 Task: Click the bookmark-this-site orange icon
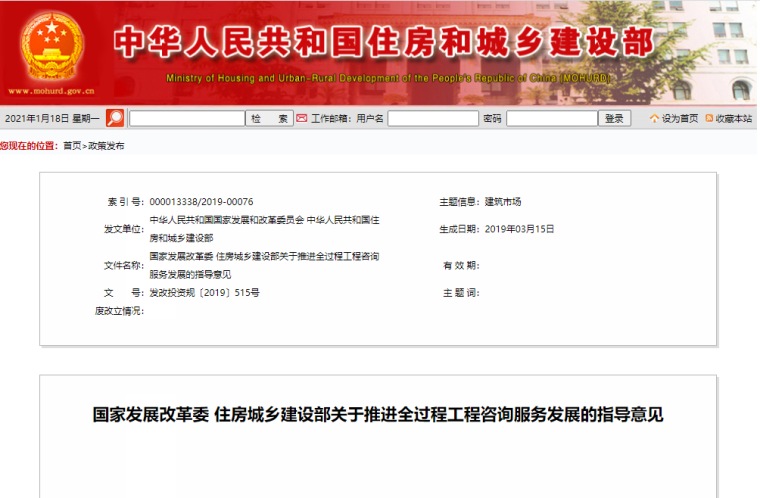tap(709, 118)
